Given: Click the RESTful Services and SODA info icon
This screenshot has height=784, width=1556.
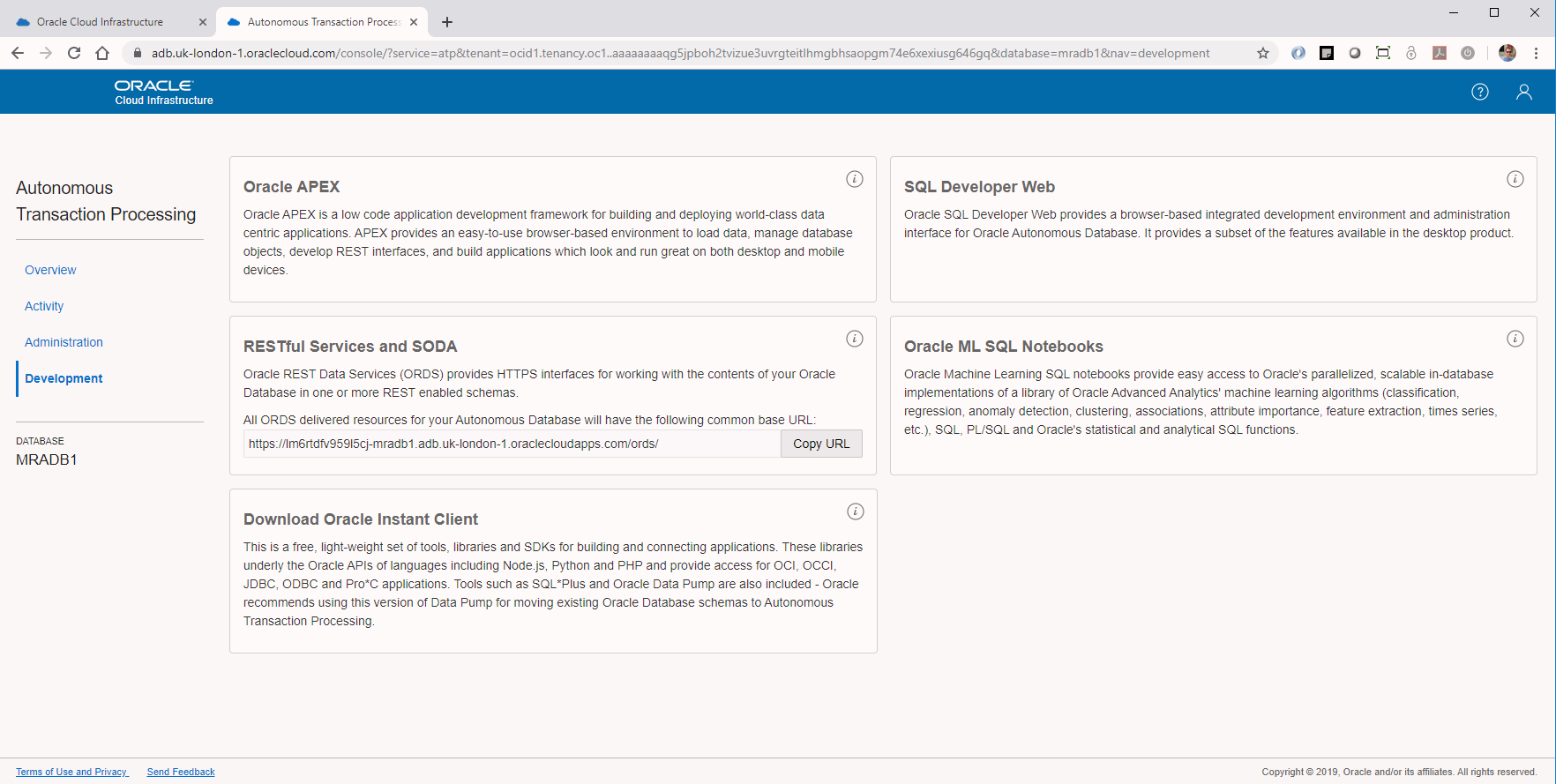Looking at the screenshot, I should [x=855, y=339].
